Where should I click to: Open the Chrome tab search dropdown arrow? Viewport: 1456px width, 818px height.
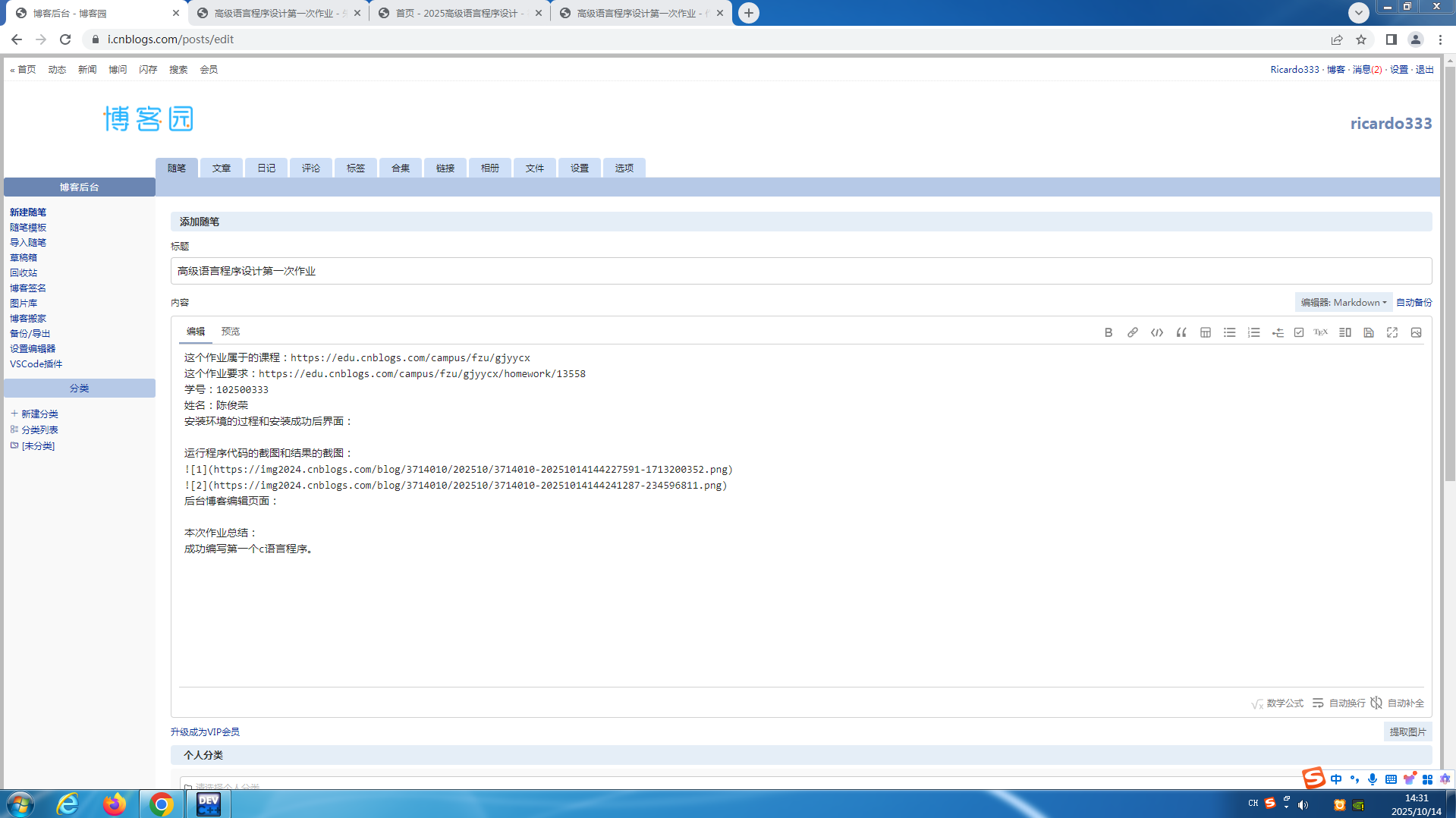(x=1359, y=13)
